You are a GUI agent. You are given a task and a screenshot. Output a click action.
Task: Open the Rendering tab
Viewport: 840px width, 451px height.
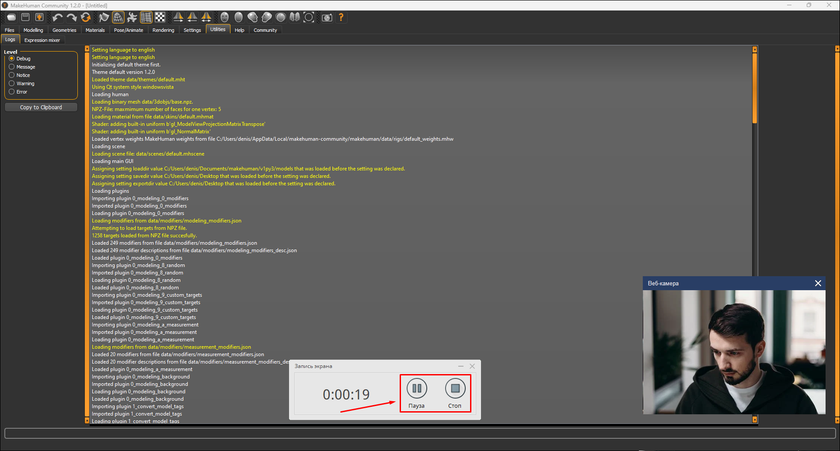click(x=163, y=30)
